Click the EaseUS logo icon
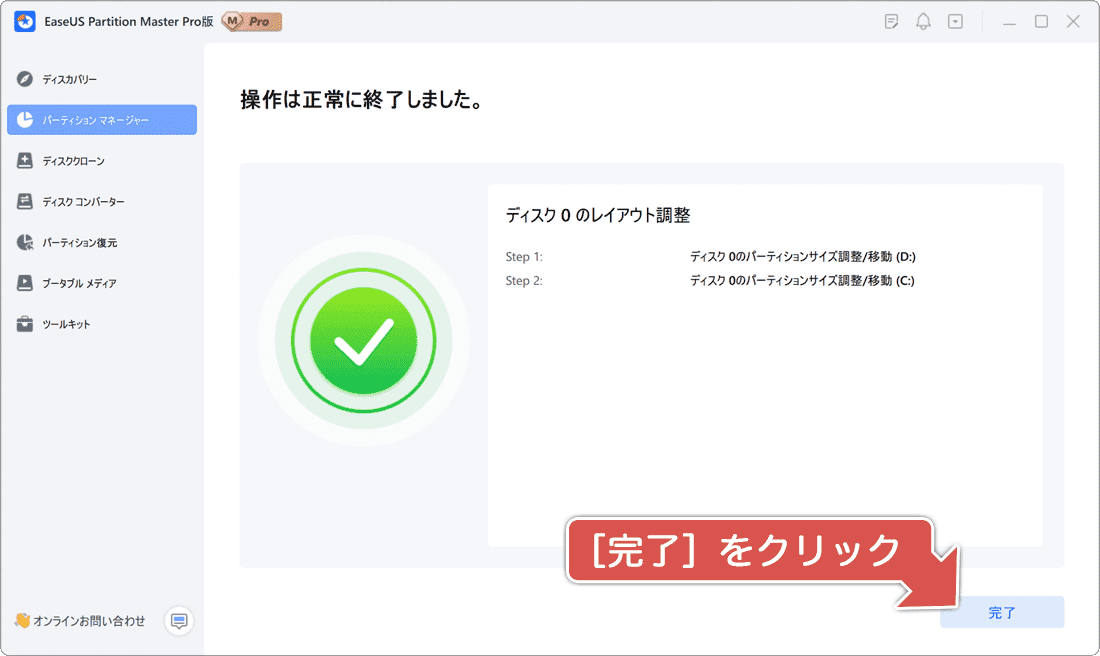This screenshot has height=656, width=1100. coord(24,21)
